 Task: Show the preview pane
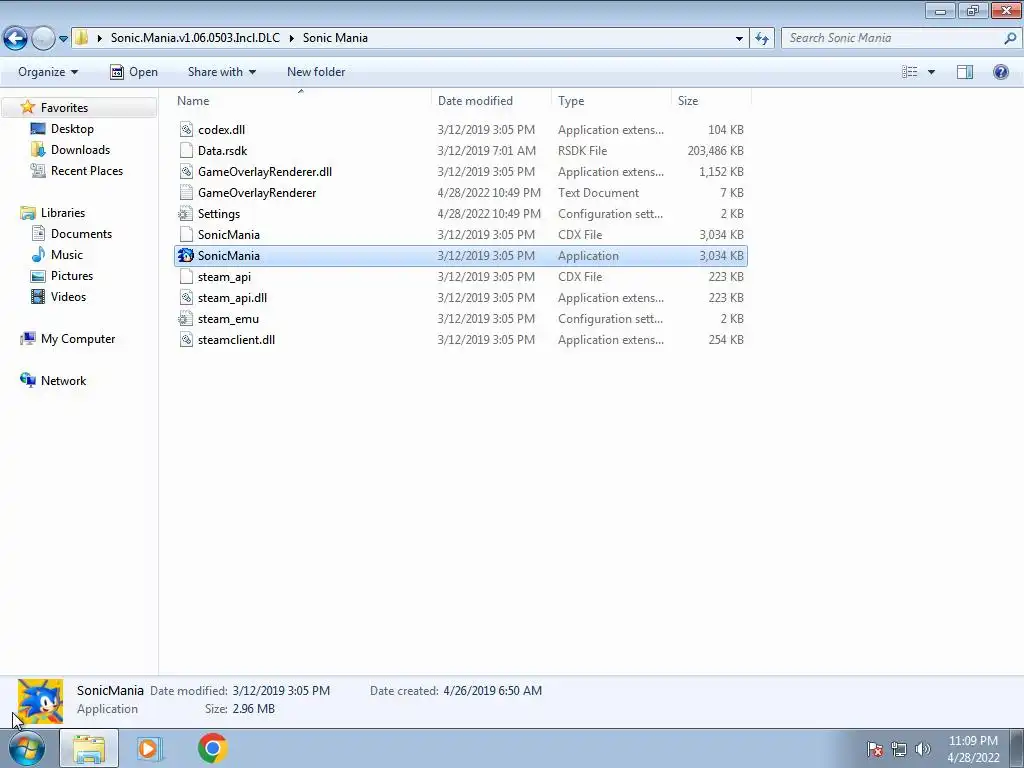[965, 72]
